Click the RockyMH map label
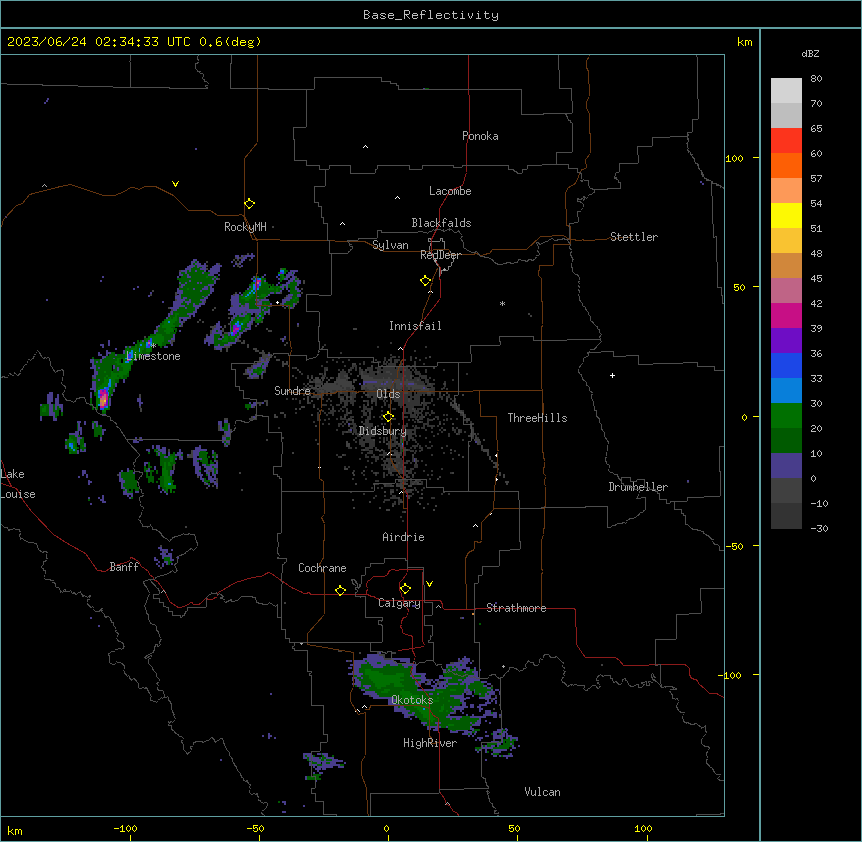Screen dimensions: 862x842 (245, 227)
